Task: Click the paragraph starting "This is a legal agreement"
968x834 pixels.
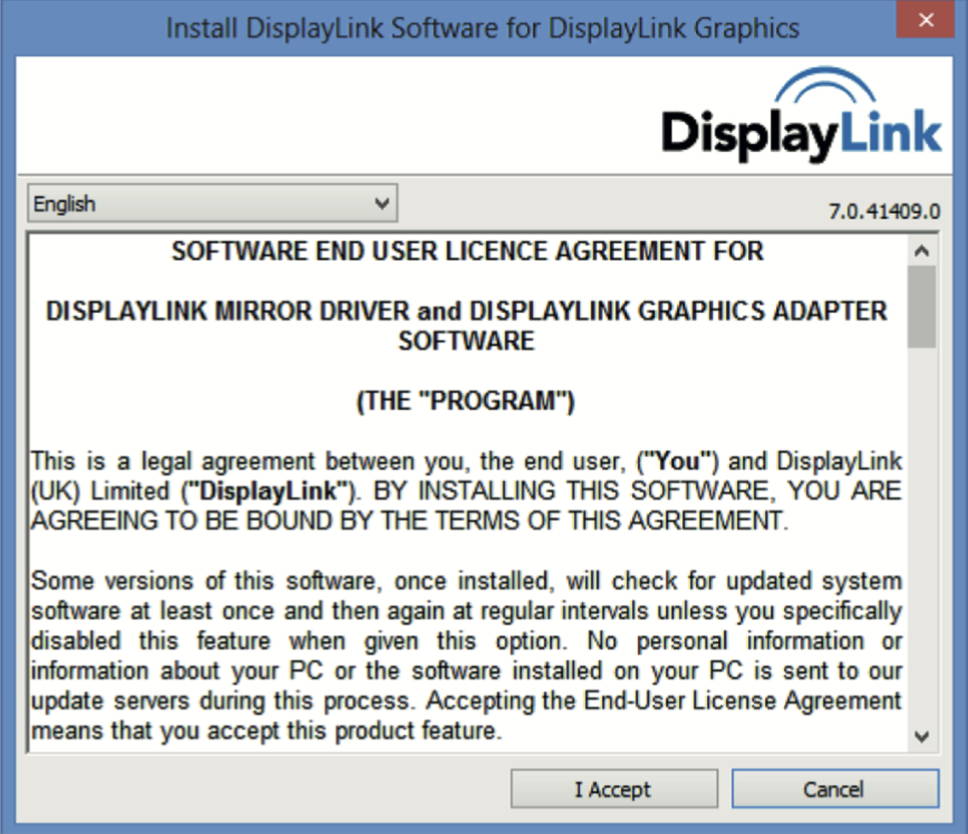Action: (466, 491)
